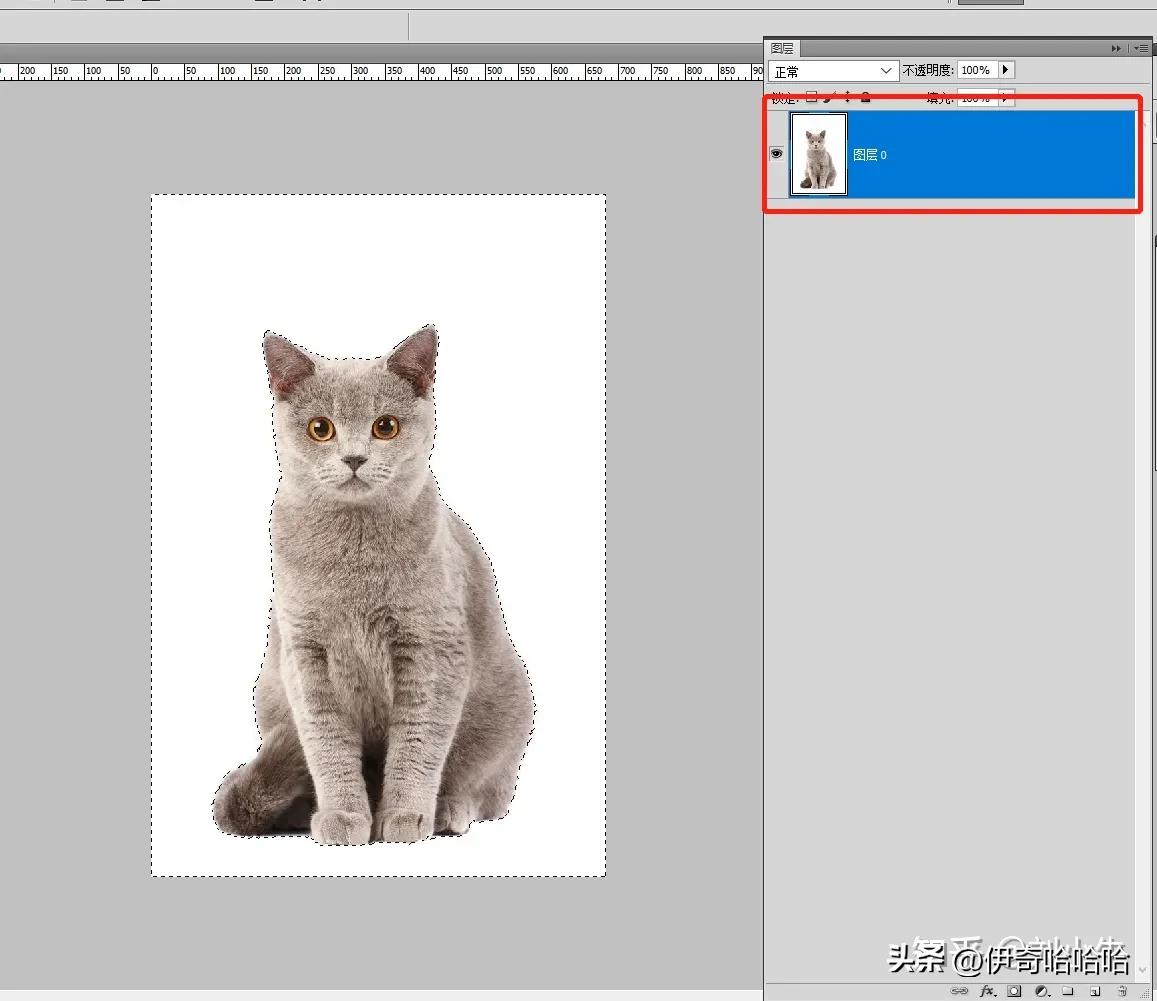Open the 不透明度 opacity arrow control
The height and width of the screenshot is (1001, 1157).
pos(1006,70)
